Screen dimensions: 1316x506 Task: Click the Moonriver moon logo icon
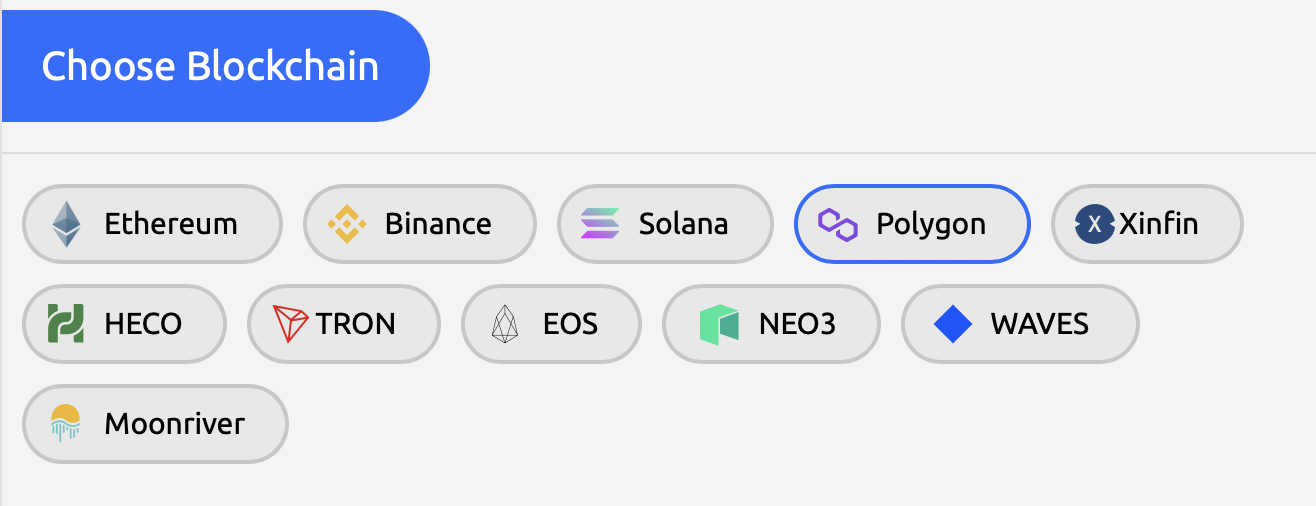click(66, 424)
